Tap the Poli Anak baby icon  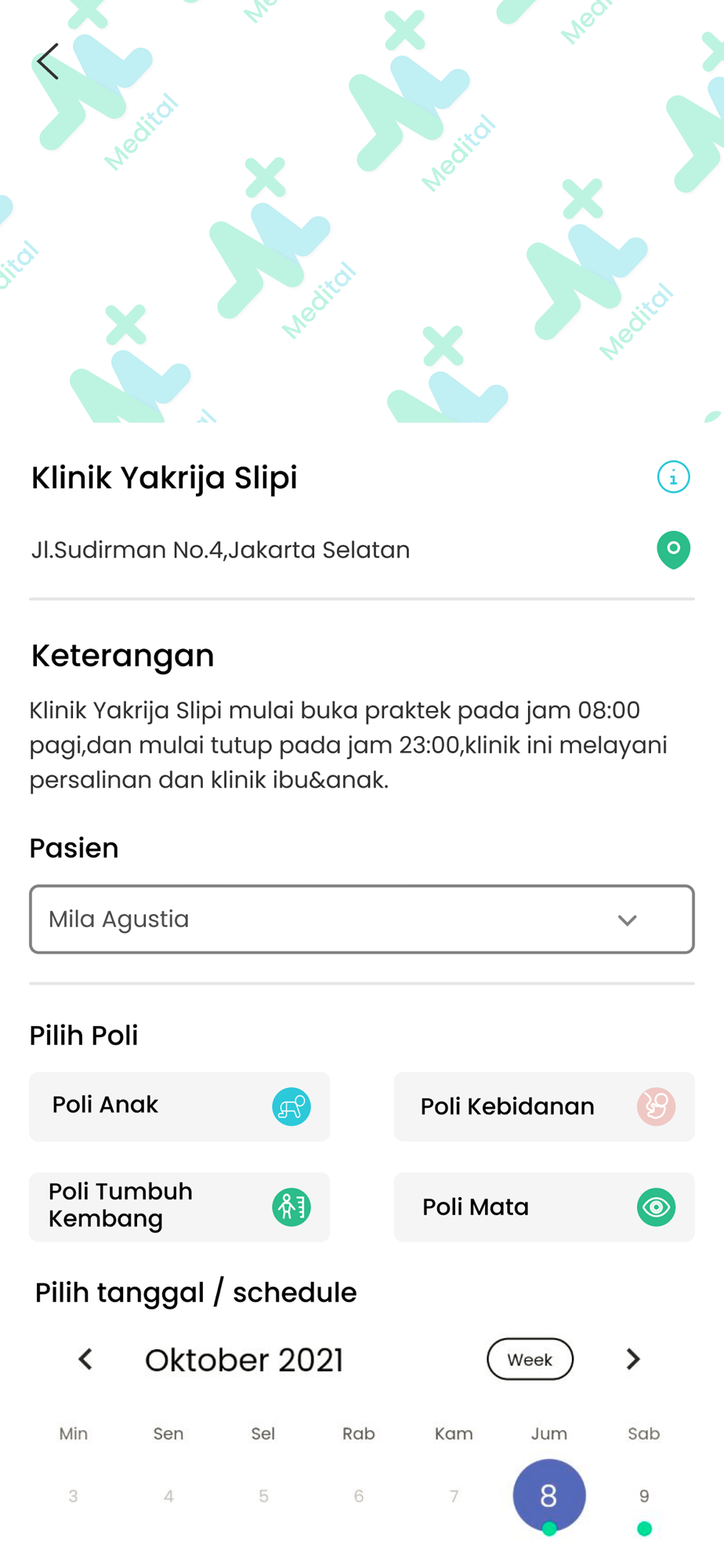click(291, 1106)
